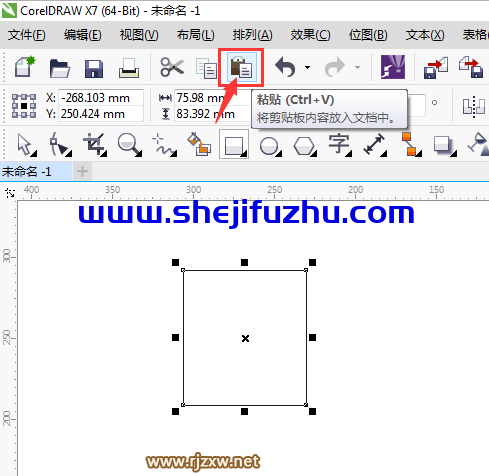
Task: Open the 排列(A) menu
Action: click(253, 35)
